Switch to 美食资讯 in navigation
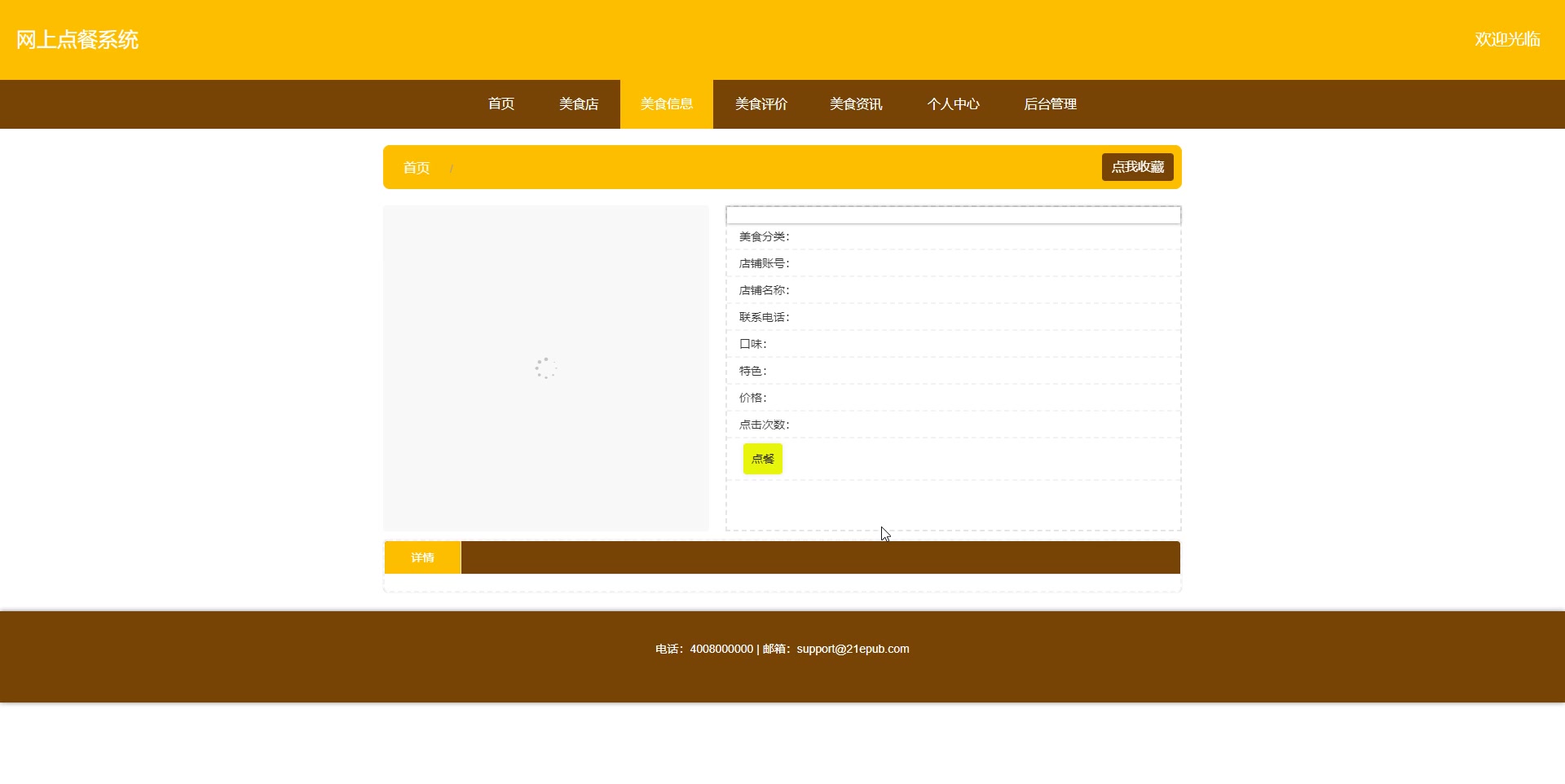The width and height of the screenshot is (1565, 784). click(856, 104)
